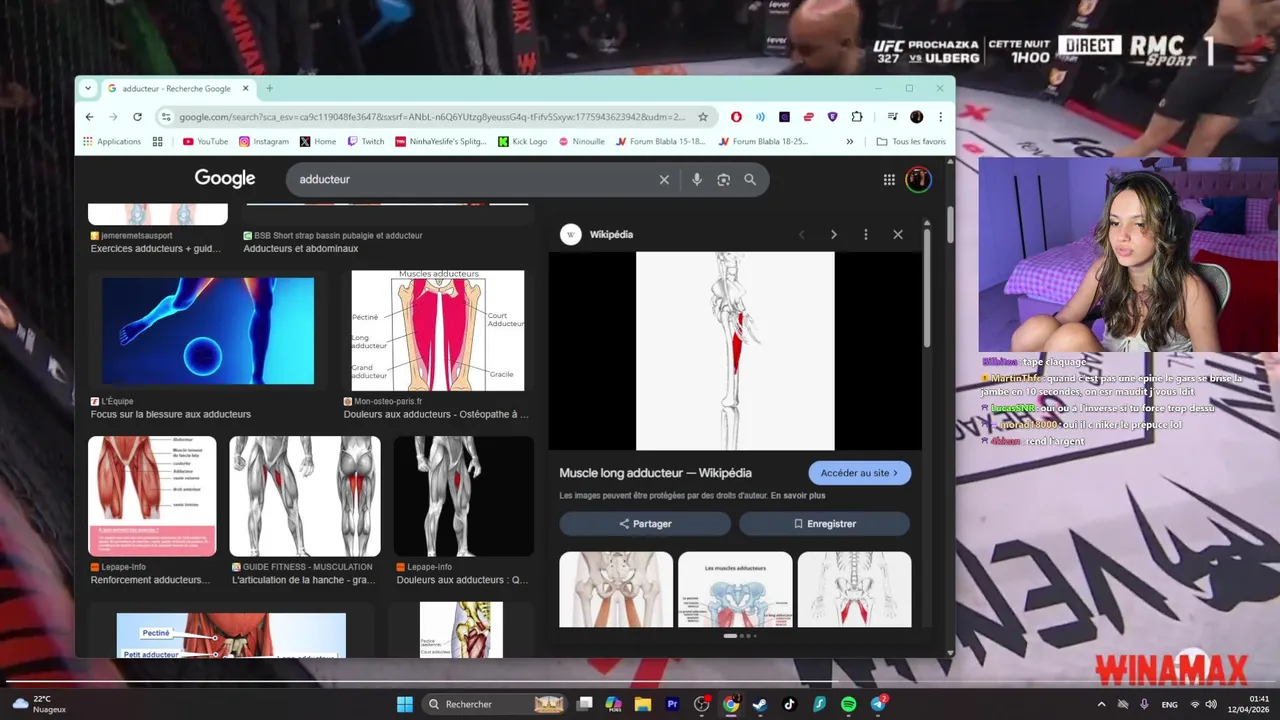Open the ENG language switcher
The height and width of the screenshot is (720, 1280).
pos(1169,705)
